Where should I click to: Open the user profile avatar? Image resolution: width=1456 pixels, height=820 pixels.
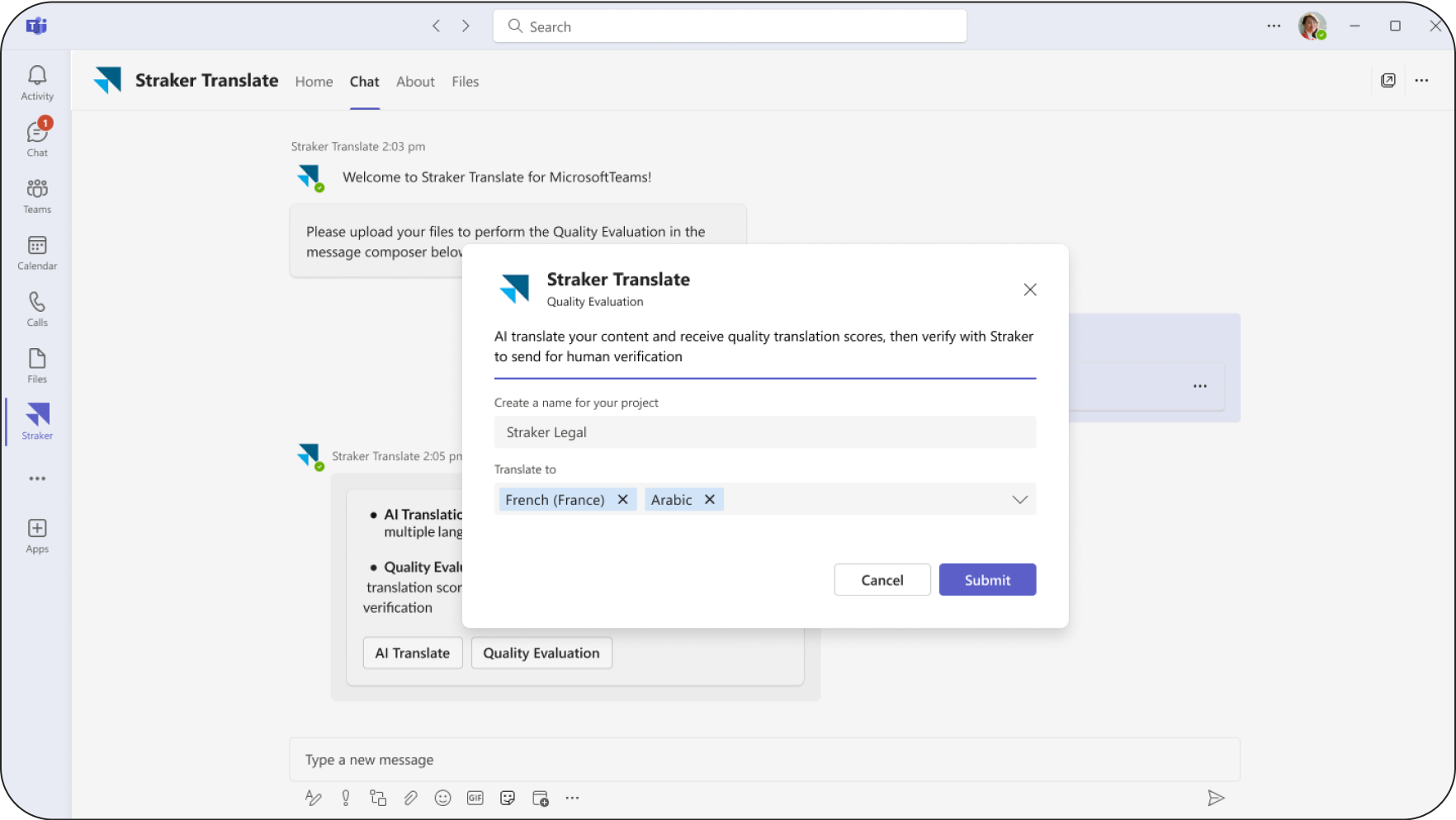click(1312, 26)
